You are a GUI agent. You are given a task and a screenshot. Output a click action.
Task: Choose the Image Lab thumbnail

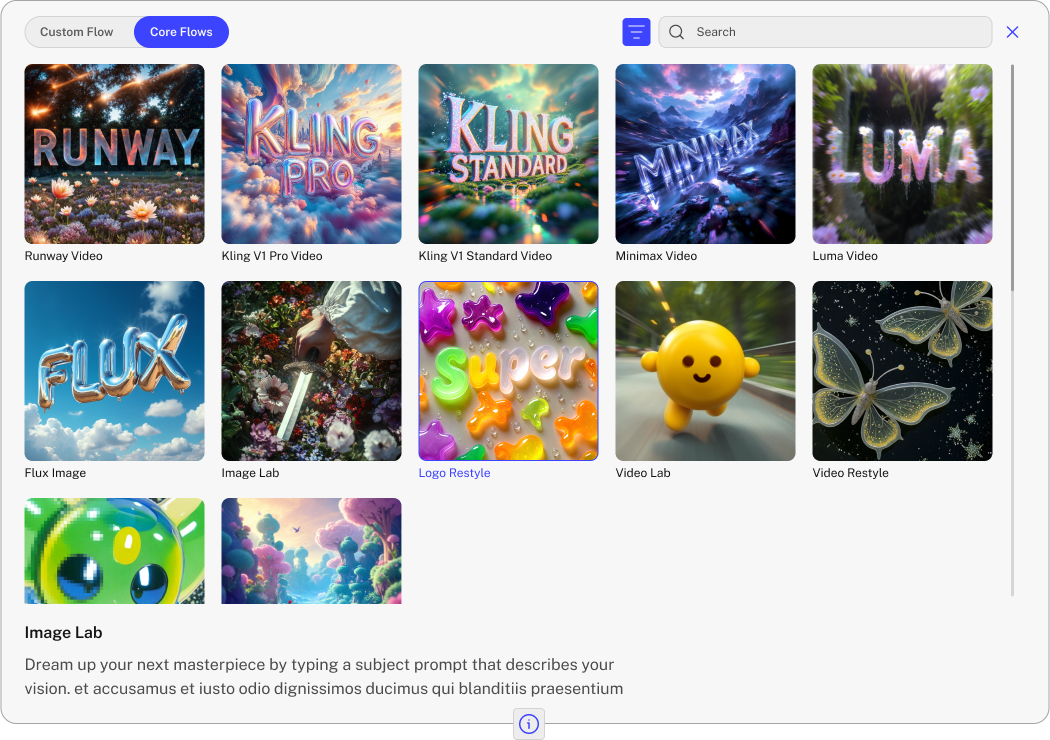[311, 371]
